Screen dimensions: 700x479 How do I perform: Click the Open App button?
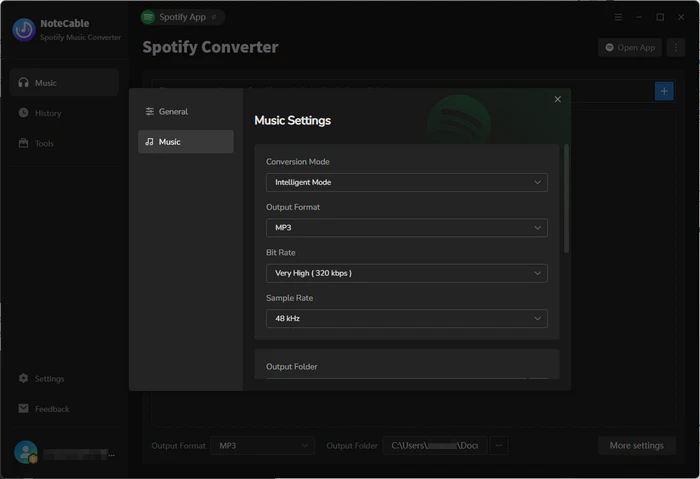pos(630,47)
